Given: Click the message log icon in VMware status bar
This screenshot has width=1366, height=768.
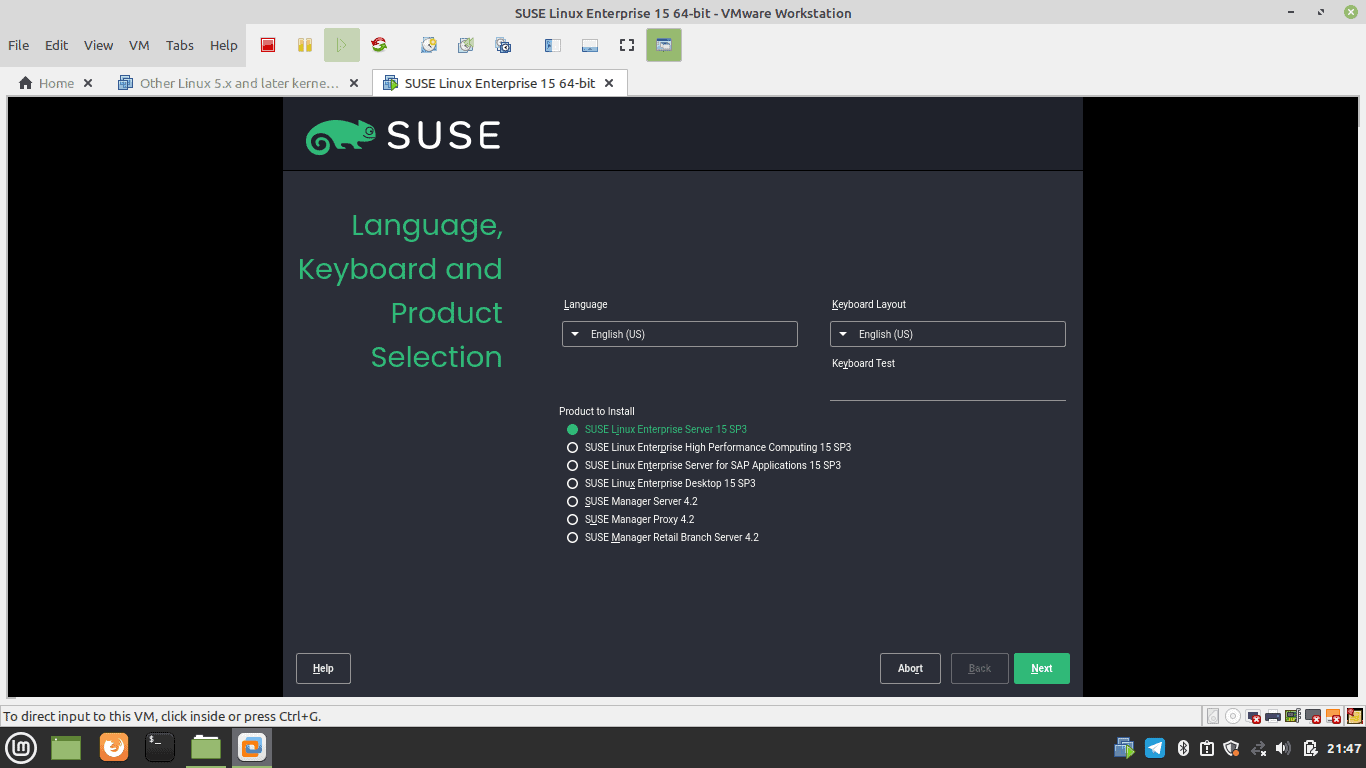Looking at the screenshot, I should (x=1355, y=716).
